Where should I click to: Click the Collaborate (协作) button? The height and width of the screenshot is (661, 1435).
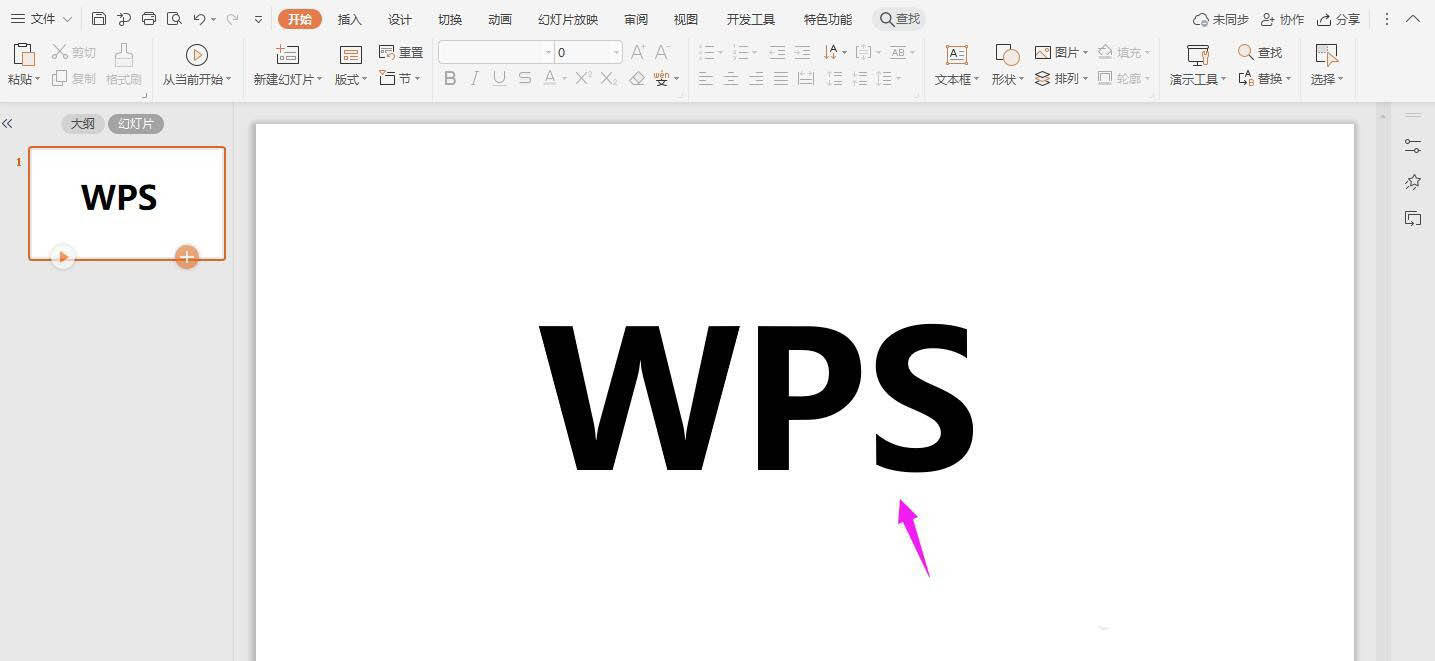coord(1282,19)
